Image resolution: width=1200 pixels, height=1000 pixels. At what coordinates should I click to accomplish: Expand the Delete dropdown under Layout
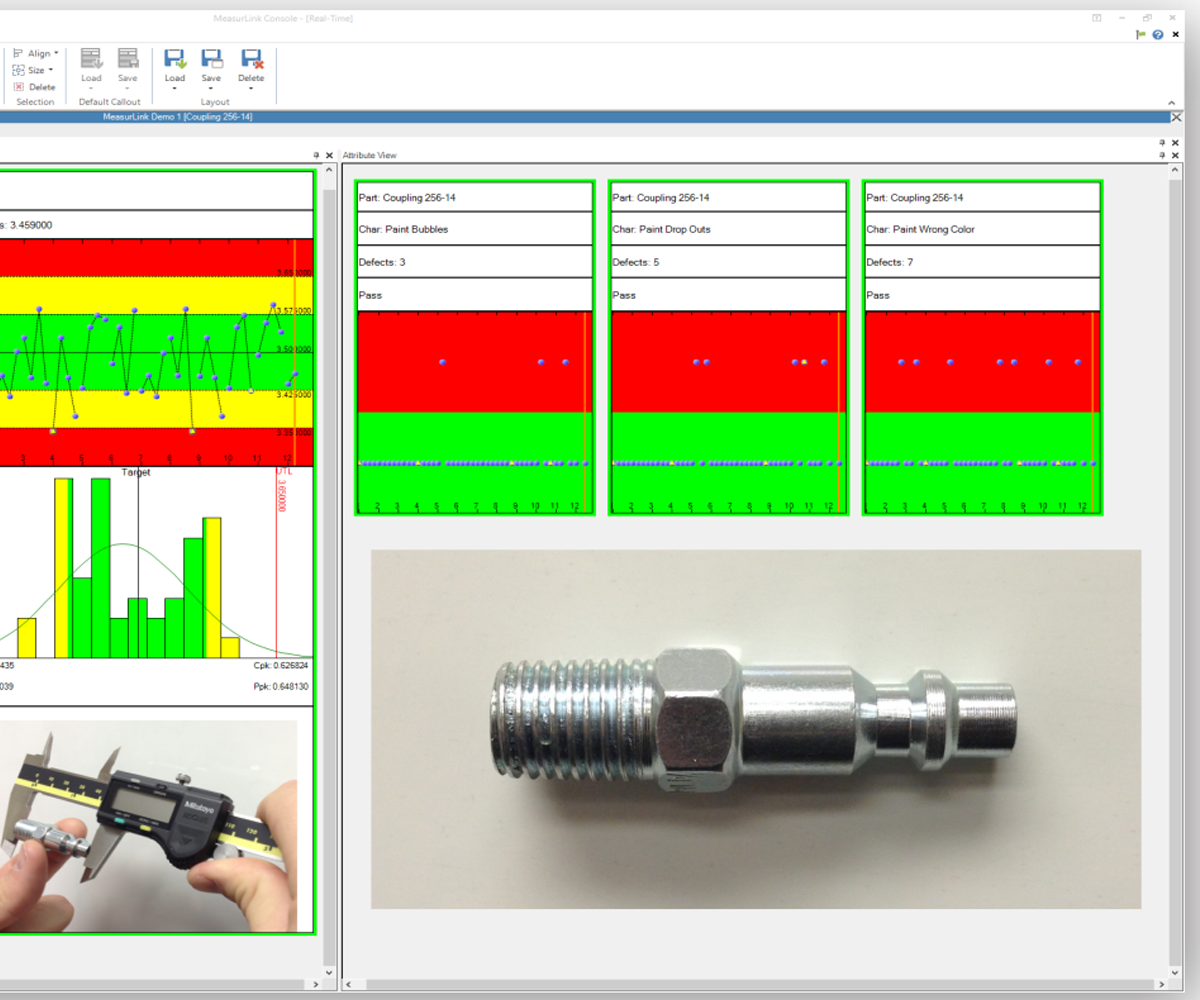pos(251,89)
